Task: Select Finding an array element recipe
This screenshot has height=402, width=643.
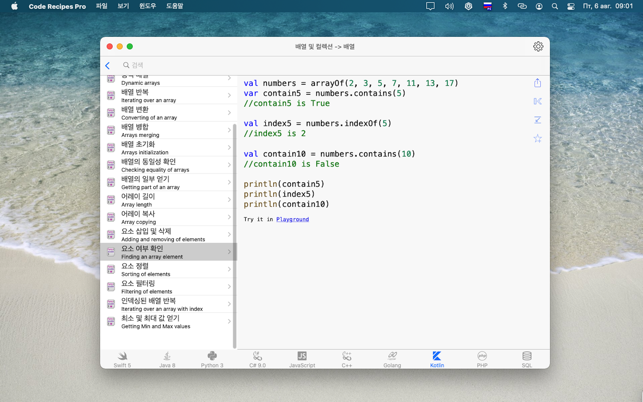Action: click(x=168, y=252)
